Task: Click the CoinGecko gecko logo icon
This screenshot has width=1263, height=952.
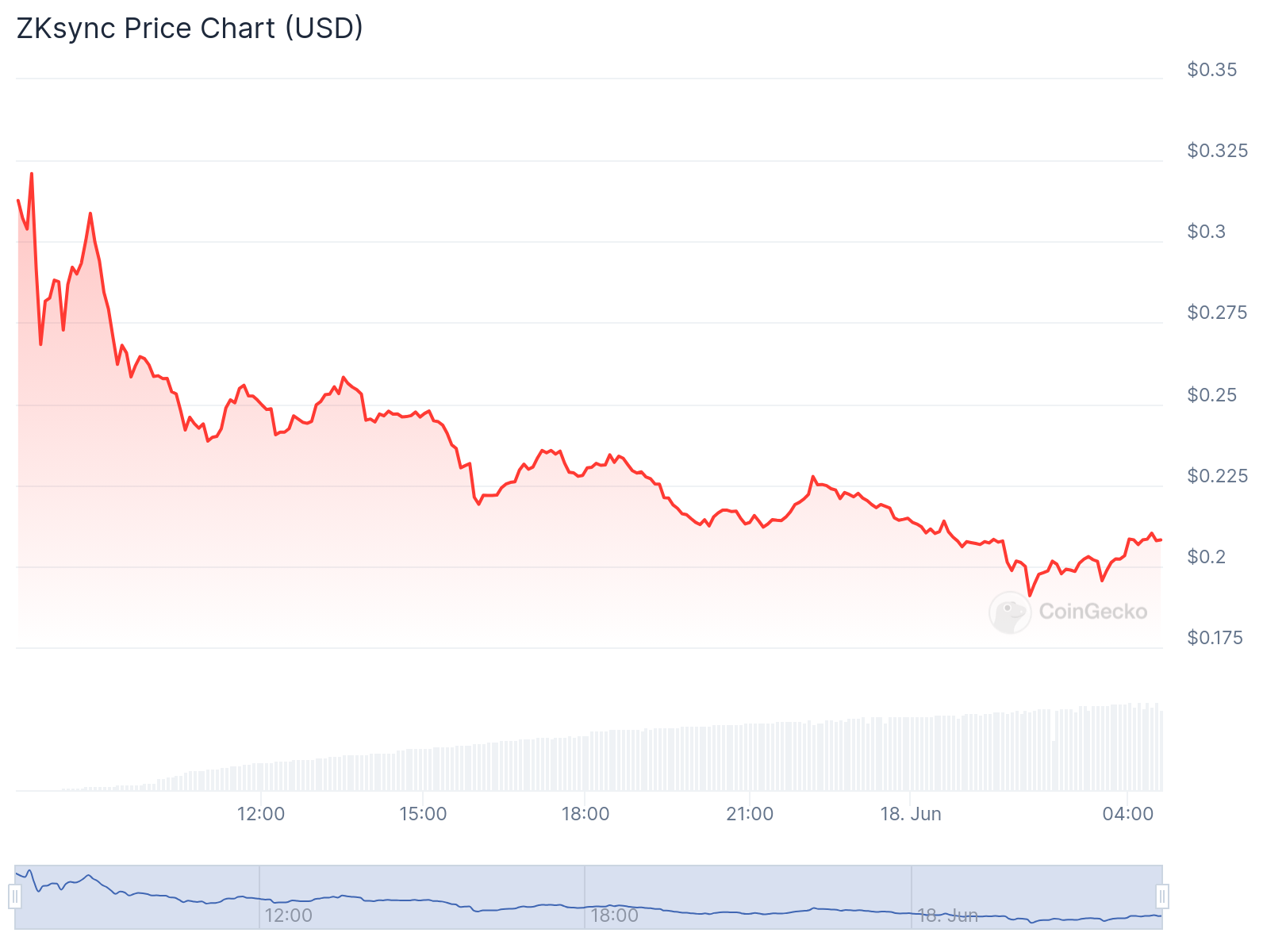Action: pos(1010,612)
